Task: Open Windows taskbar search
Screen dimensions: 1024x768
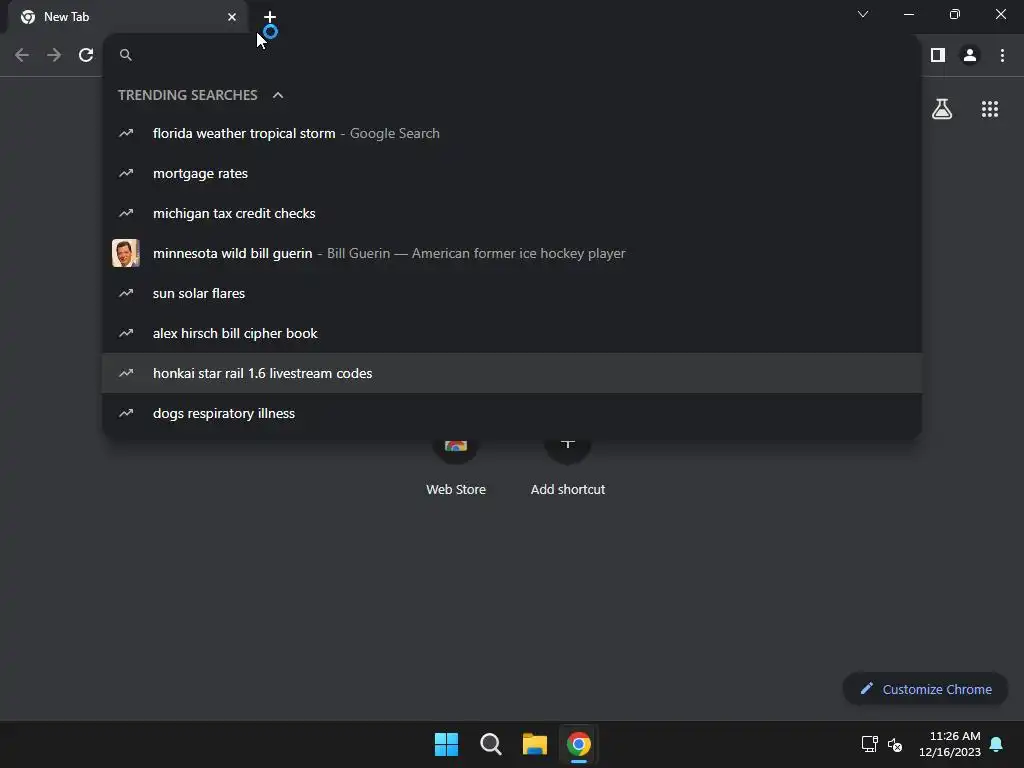Action: (490, 744)
